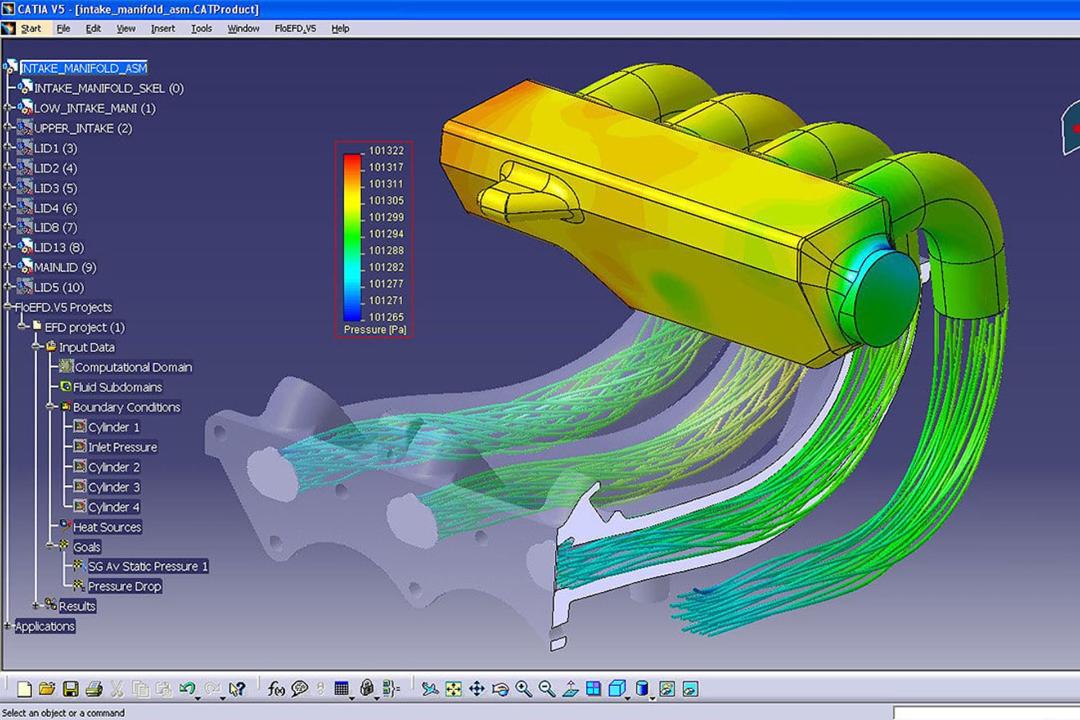Click the Zoom In magnifier

[x=523, y=688]
